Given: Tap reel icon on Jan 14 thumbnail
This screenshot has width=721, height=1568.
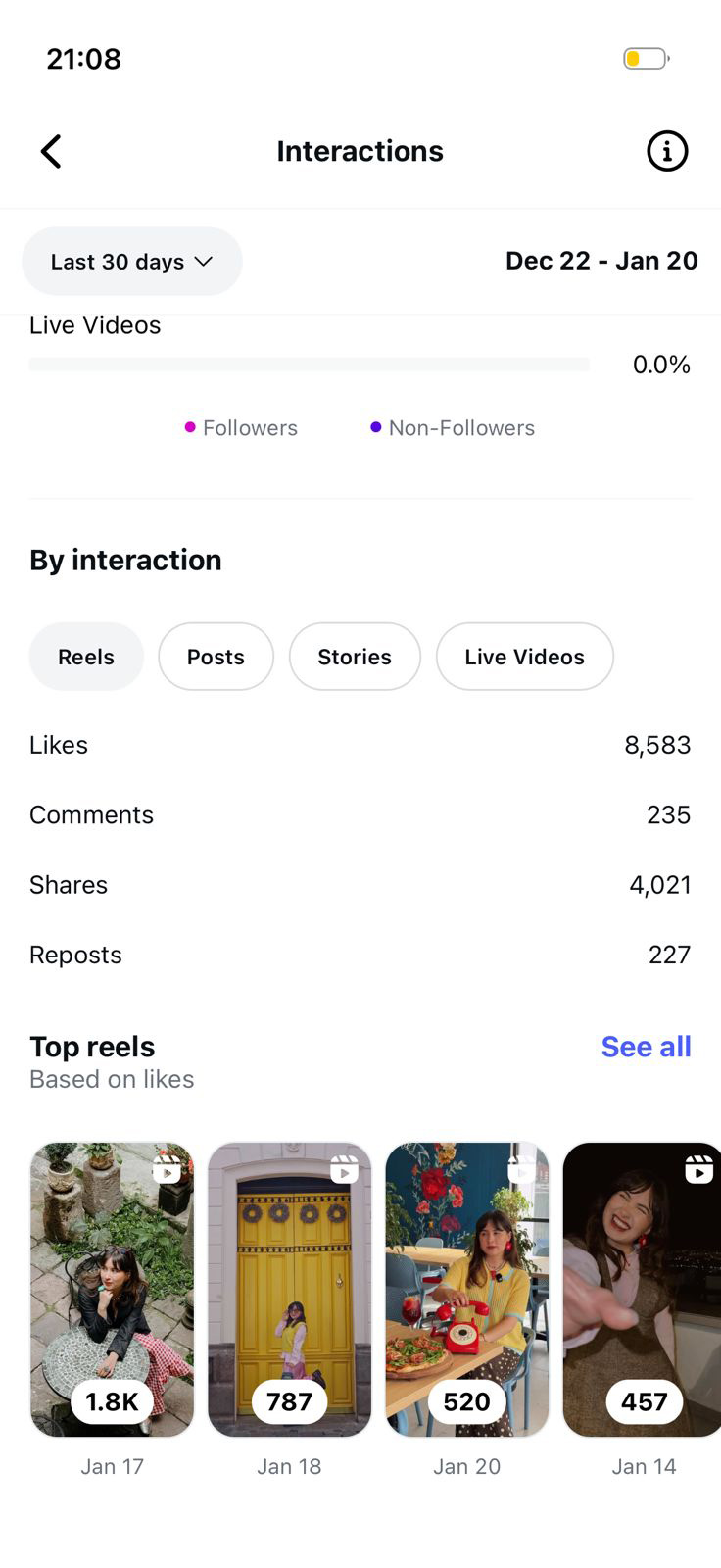Looking at the screenshot, I should (x=698, y=1169).
